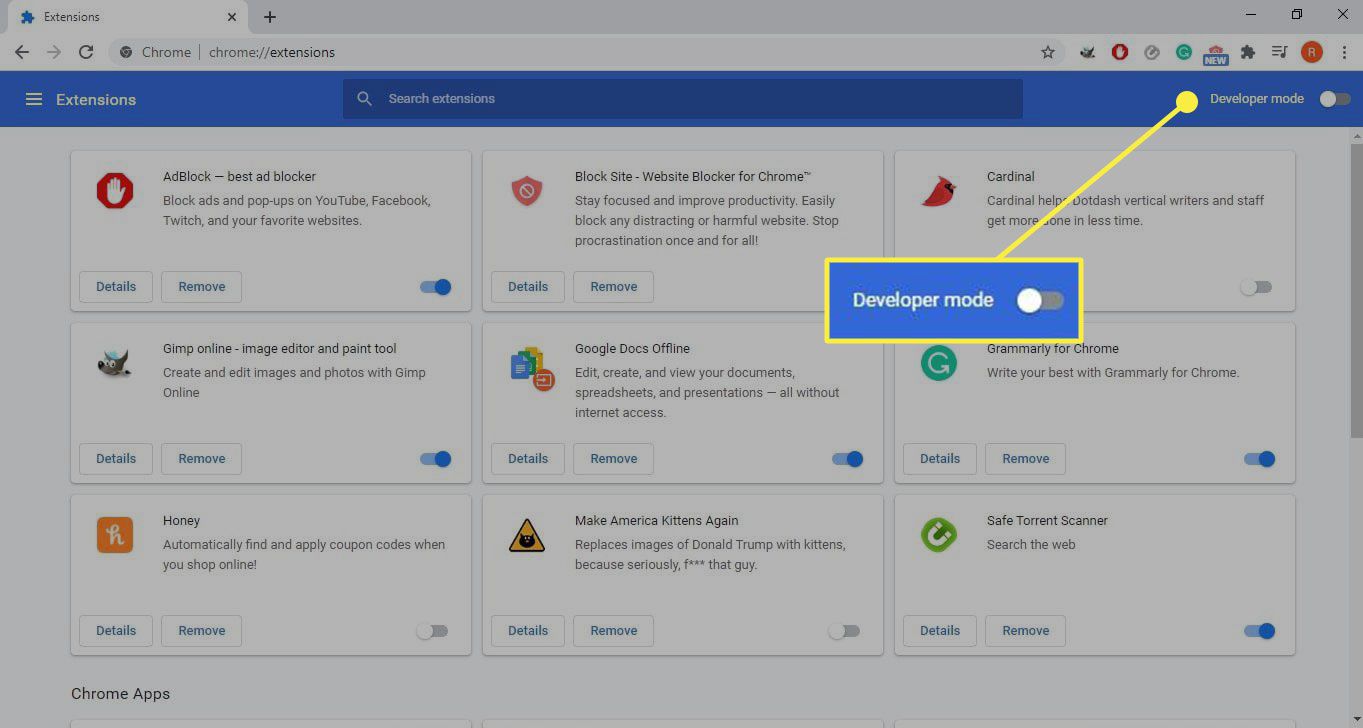This screenshot has width=1363, height=728.
Task: Disable the Safe Torrent Scanner toggle
Action: 1260,631
